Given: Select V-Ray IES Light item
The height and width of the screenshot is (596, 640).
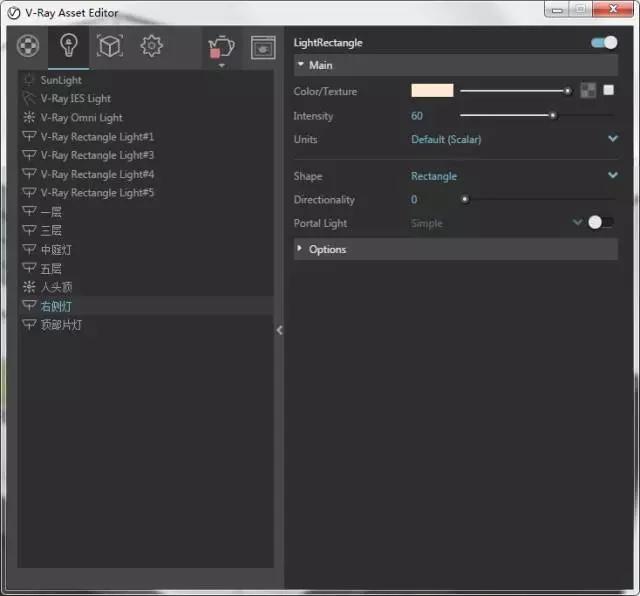Looking at the screenshot, I should click(145, 98).
